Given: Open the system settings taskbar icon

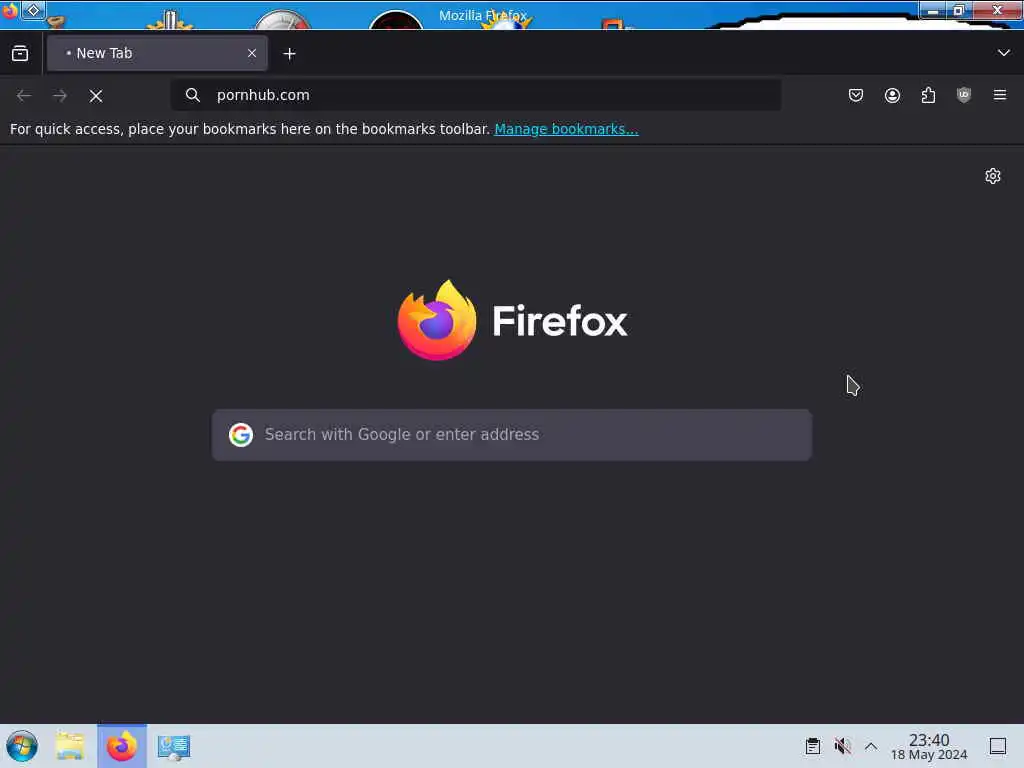Looking at the screenshot, I should (x=174, y=746).
